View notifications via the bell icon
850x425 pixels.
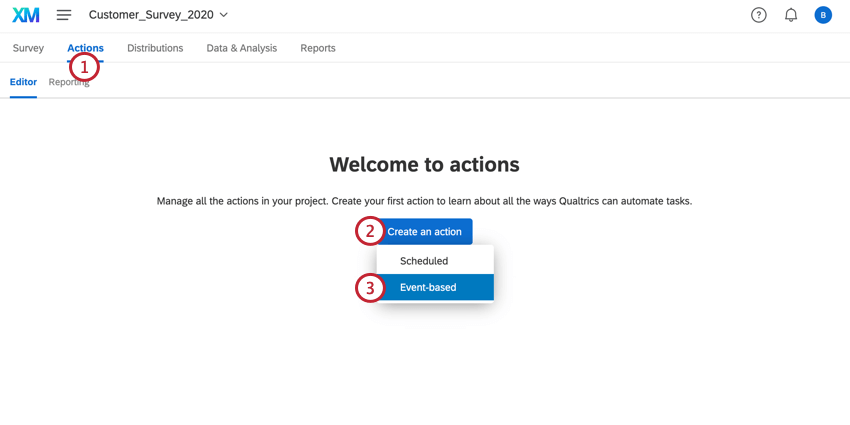pos(791,15)
